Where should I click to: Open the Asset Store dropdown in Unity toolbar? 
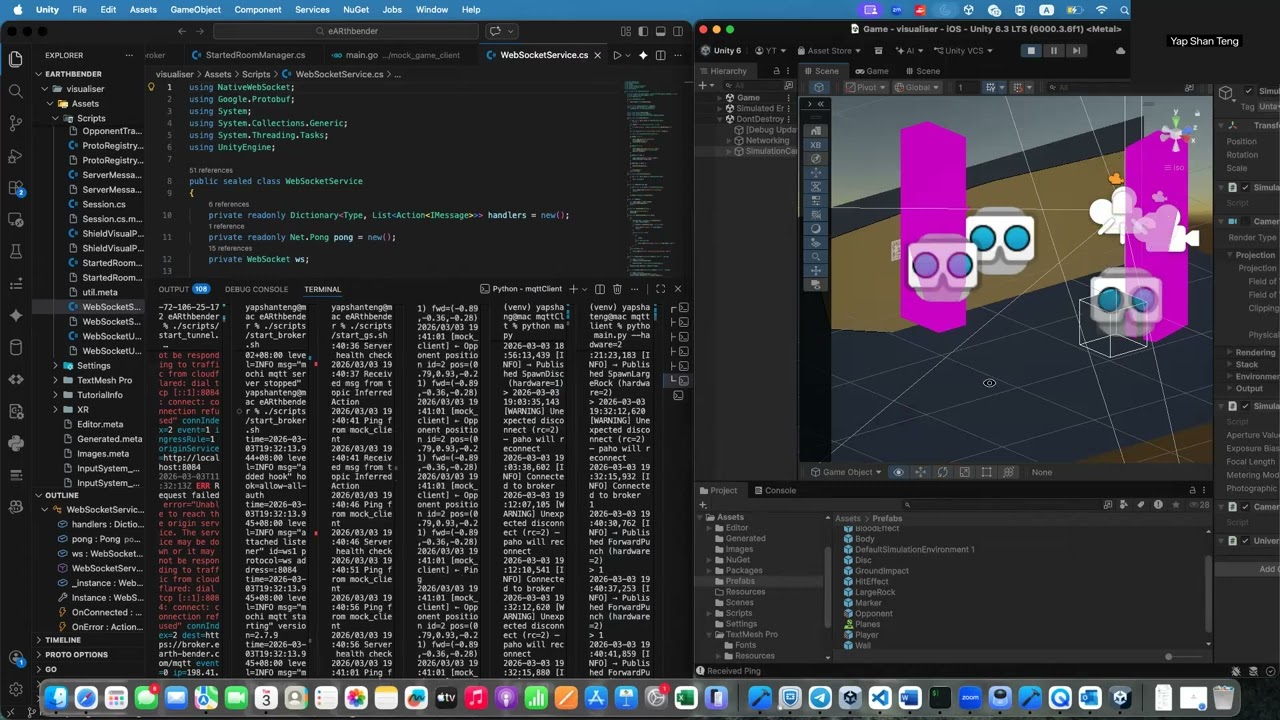tap(831, 50)
